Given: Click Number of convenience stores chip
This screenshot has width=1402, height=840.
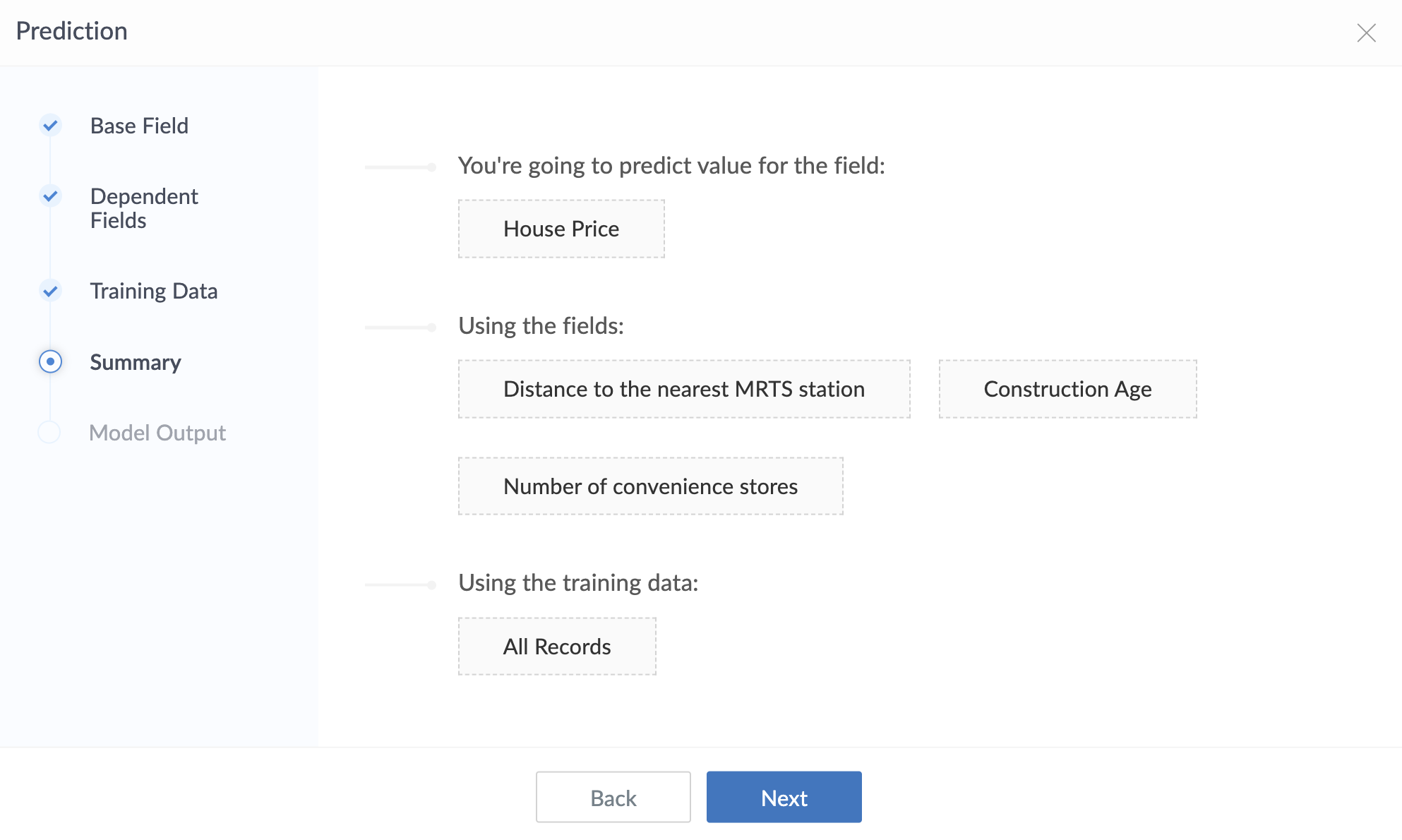Looking at the screenshot, I should (650, 486).
